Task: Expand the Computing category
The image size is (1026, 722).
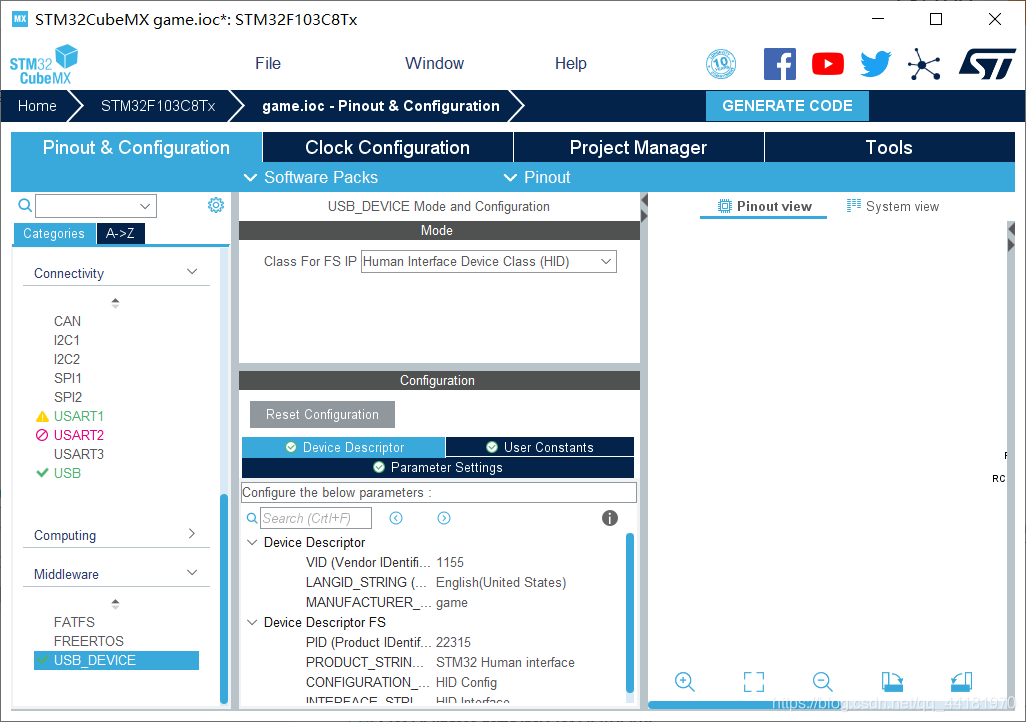Action: (192, 533)
